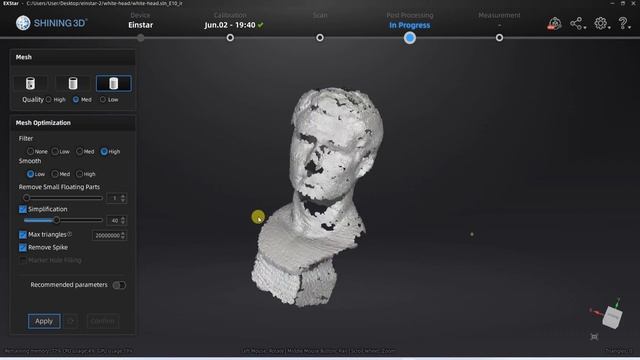
Task: Go to the Device Einstar step
Action: tap(140, 20)
